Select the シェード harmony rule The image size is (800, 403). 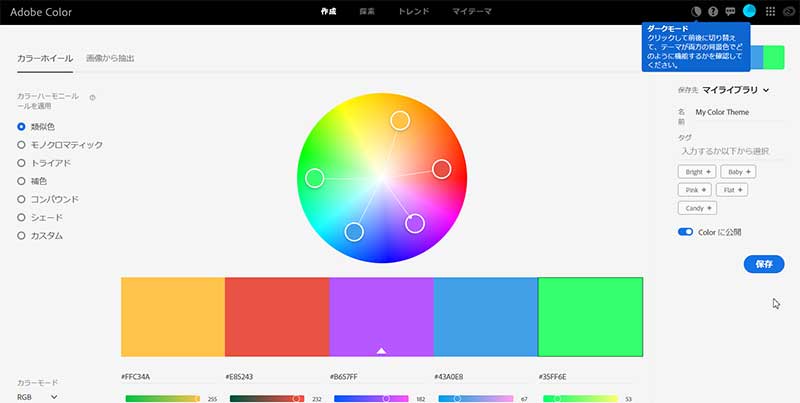[x=40, y=218]
